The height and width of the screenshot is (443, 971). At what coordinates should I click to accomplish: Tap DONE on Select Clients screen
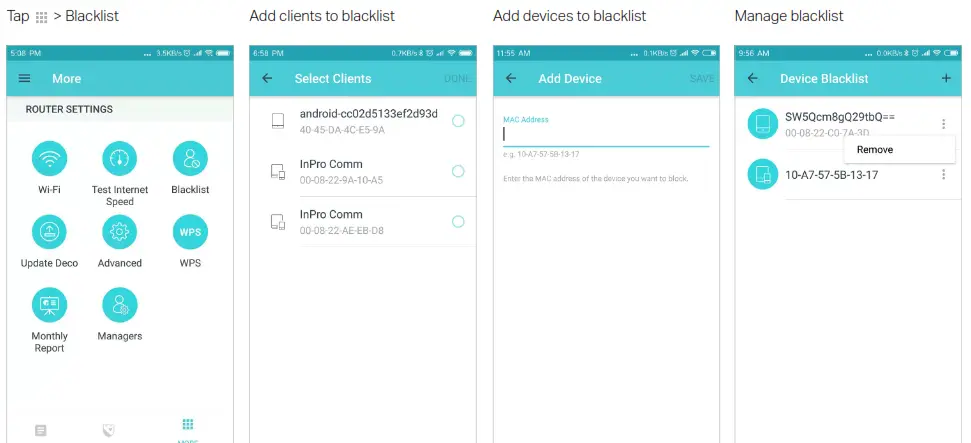[458, 79]
